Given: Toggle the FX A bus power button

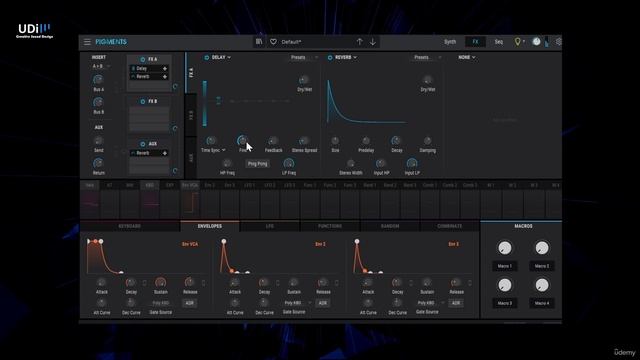Looking at the screenshot, I should (143, 59).
